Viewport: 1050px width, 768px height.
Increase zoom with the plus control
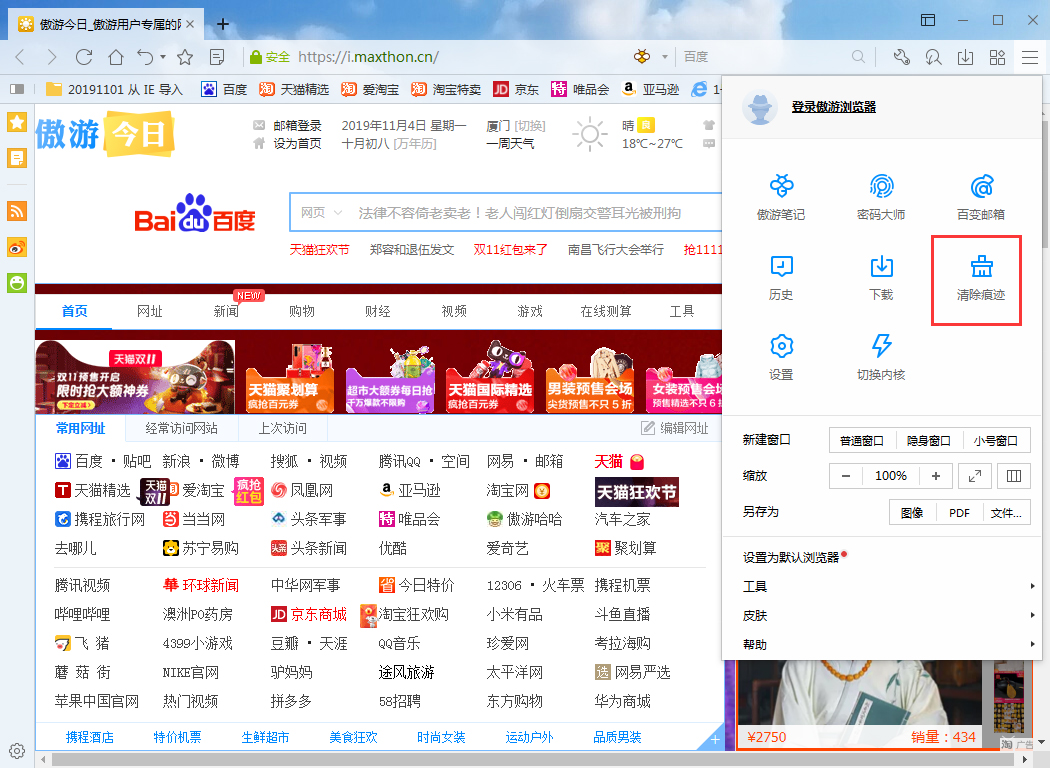(x=937, y=475)
